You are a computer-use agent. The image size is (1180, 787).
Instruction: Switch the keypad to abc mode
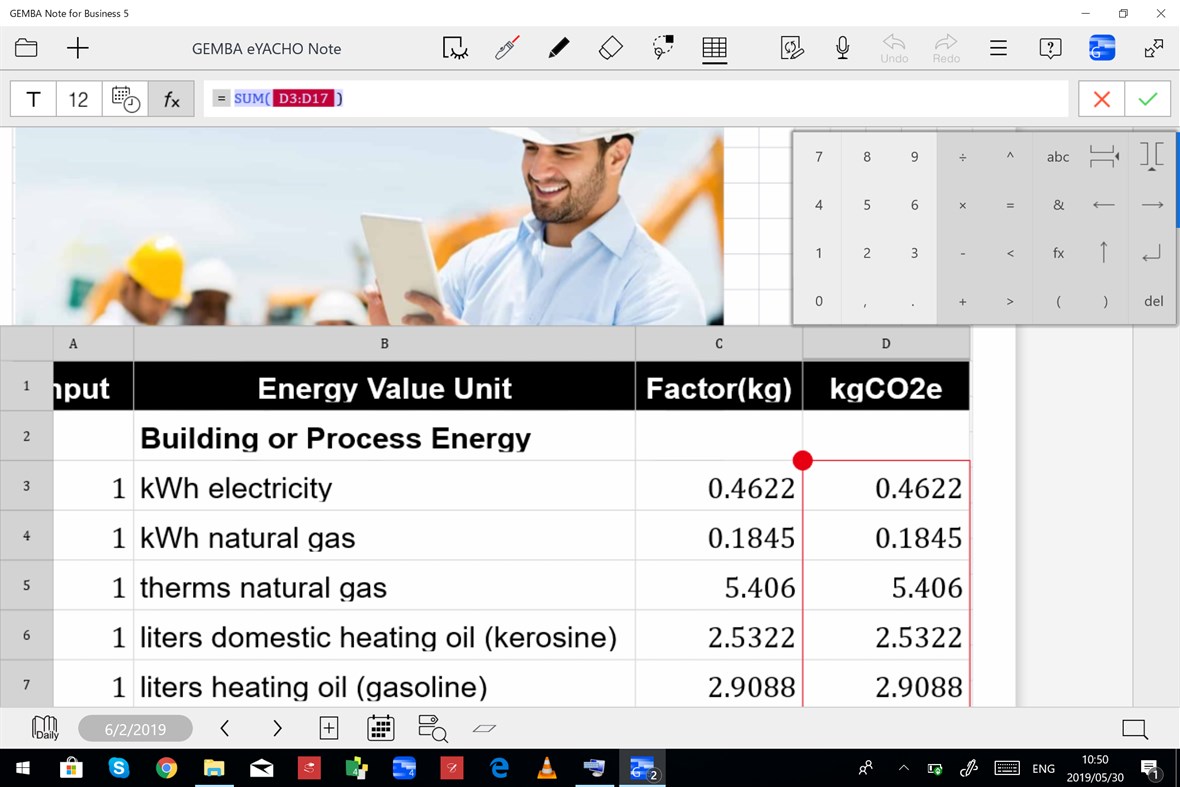pos(1058,156)
